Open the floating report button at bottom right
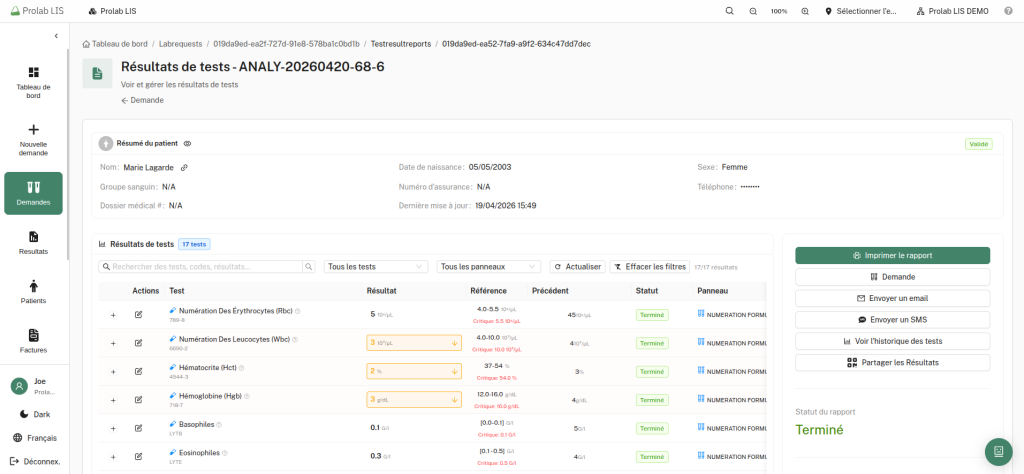The width and height of the screenshot is (1024, 474). 999,452
